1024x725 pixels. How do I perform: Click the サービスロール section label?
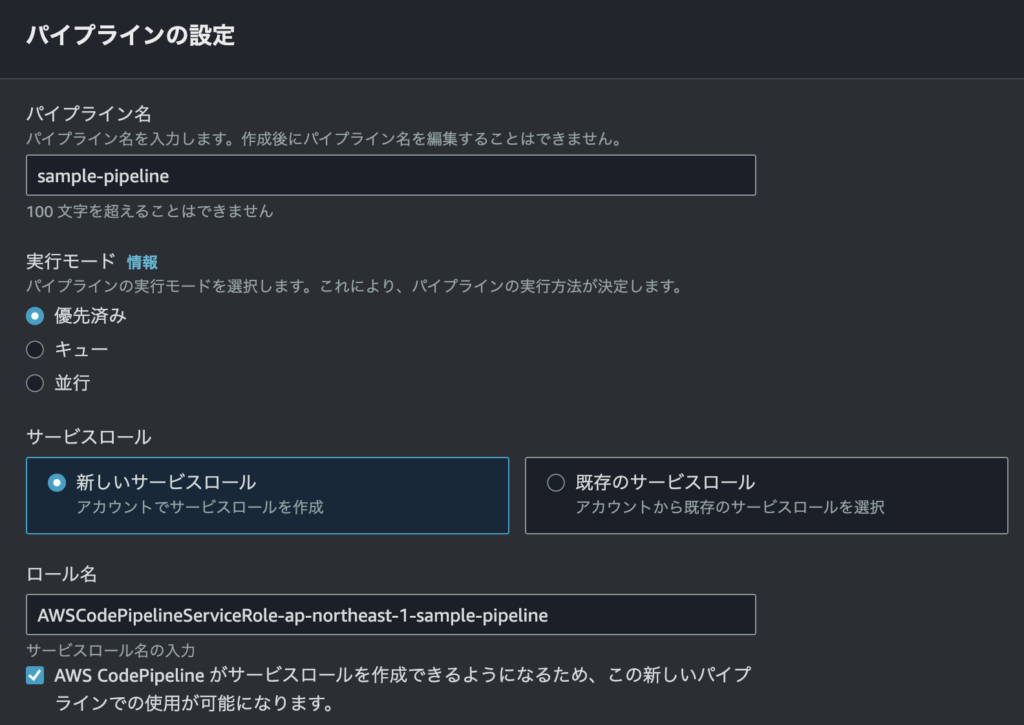coord(89,436)
